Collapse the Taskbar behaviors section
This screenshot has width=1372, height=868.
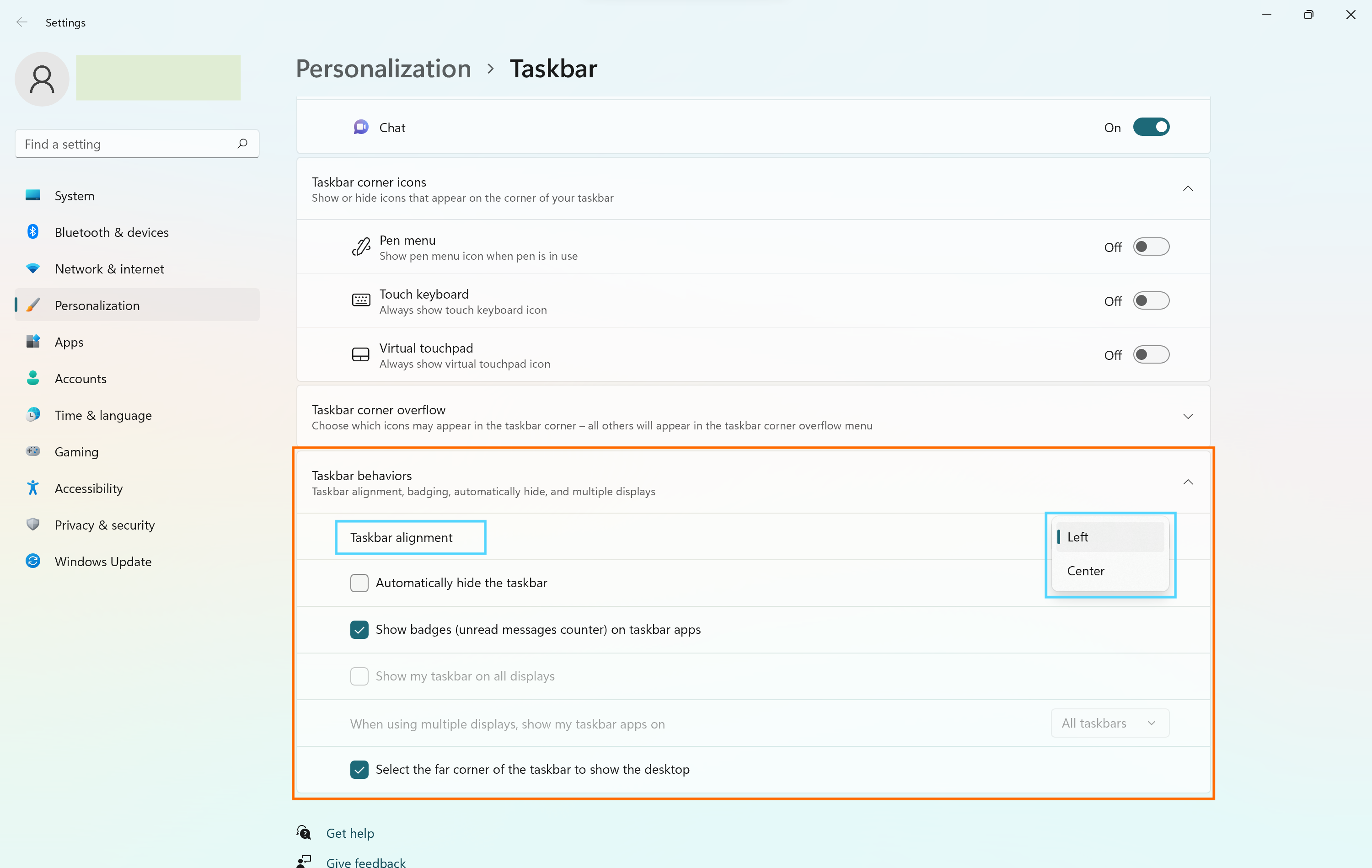(1187, 482)
